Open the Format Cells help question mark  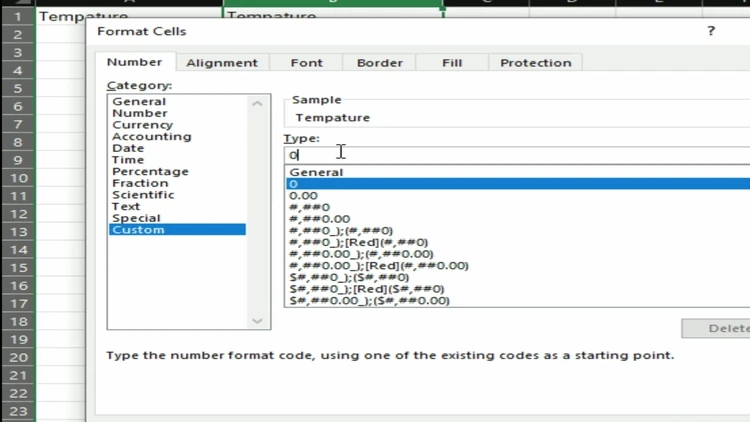[711, 31]
